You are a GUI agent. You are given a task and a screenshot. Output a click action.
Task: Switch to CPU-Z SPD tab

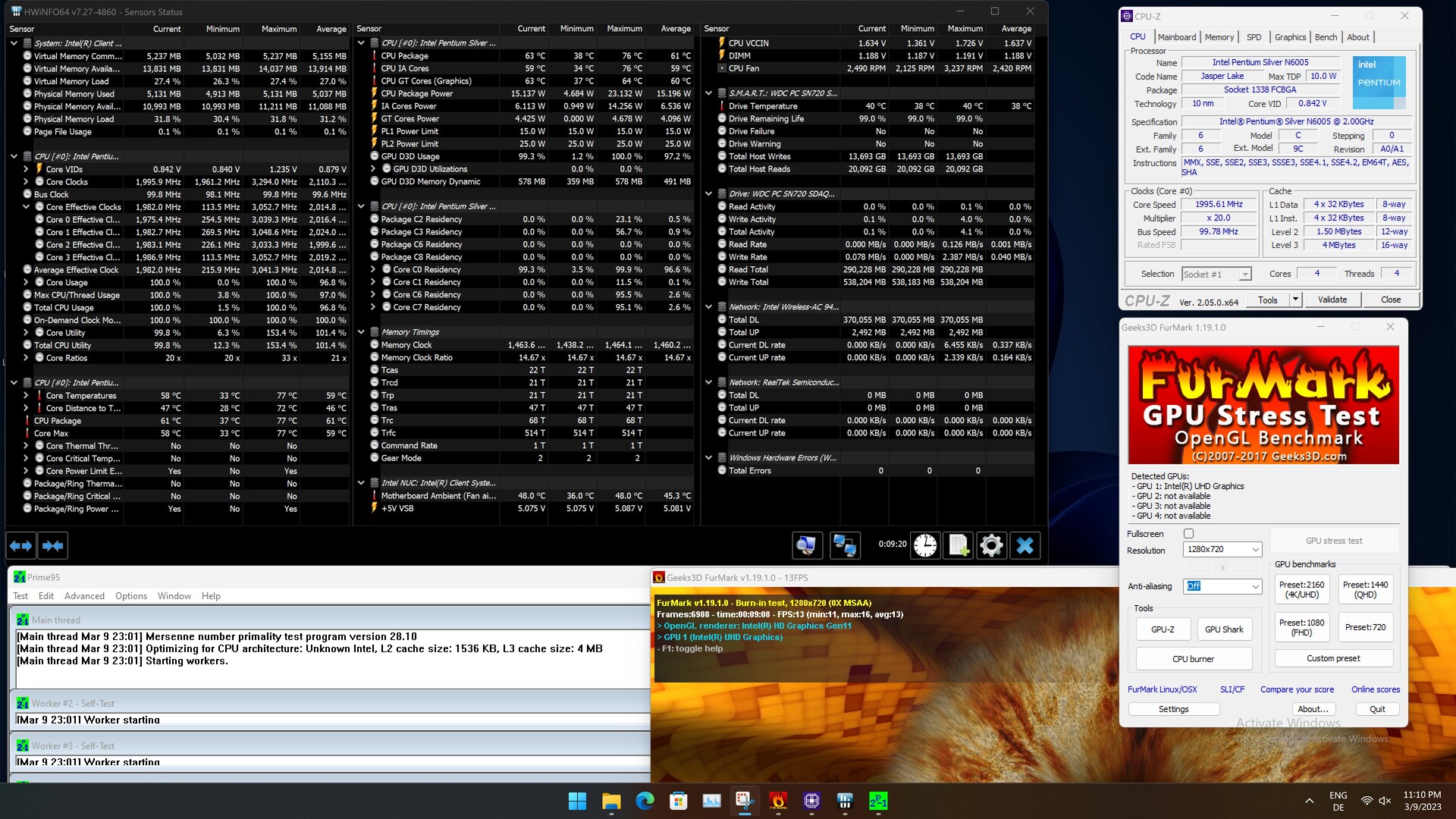[1254, 37]
